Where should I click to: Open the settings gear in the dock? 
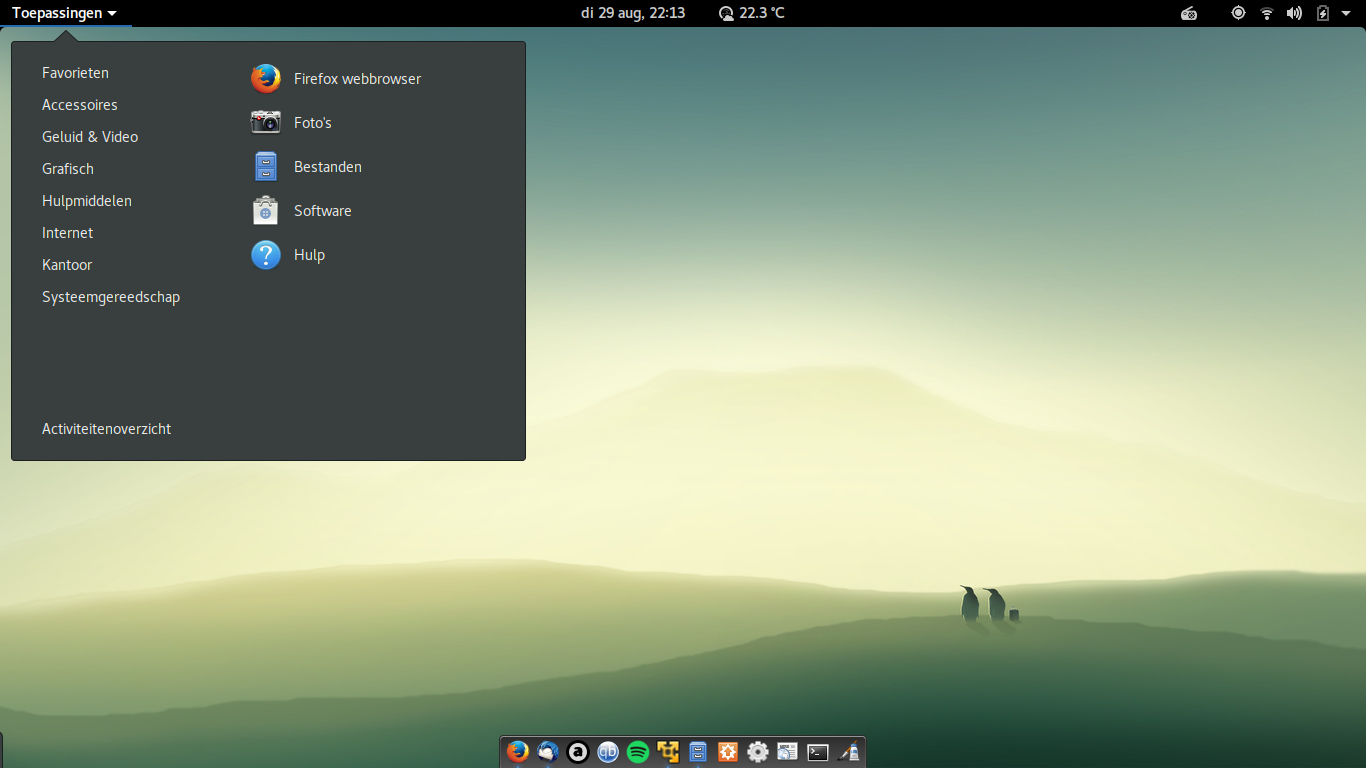click(x=758, y=752)
